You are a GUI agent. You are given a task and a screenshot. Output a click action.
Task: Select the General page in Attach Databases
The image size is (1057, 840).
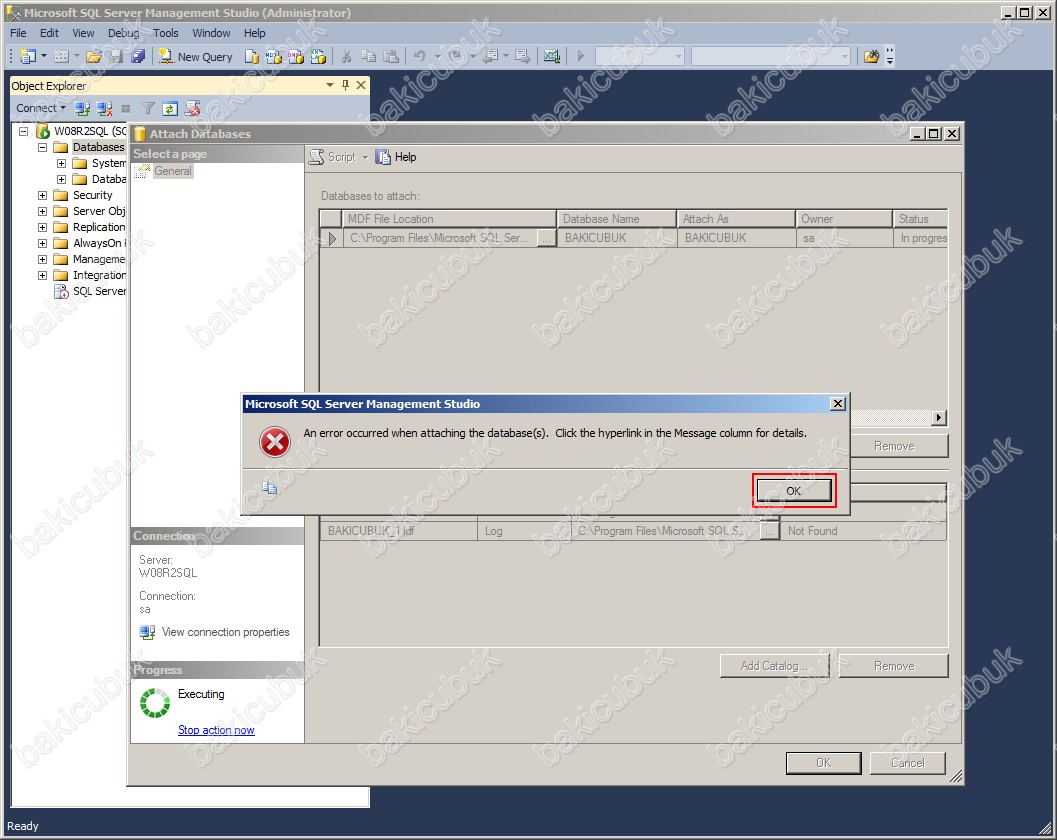pos(173,171)
